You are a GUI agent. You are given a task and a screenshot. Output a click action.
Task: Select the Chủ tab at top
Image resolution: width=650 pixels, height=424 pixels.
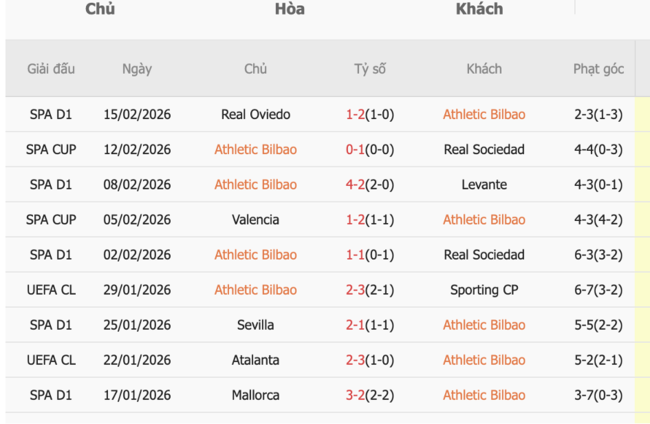tap(100, 9)
